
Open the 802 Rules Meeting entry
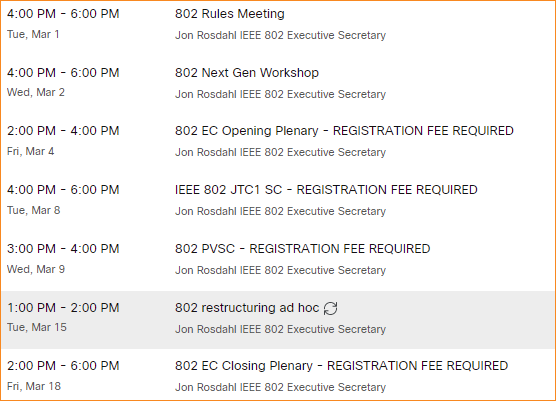pyautogui.click(x=230, y=14)
